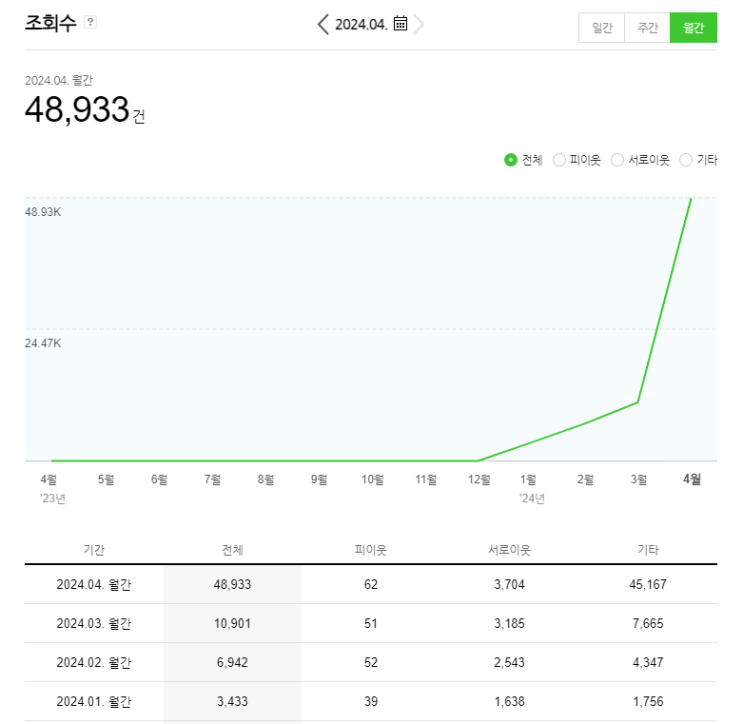Click the 3월 label on chart axis

638,480
